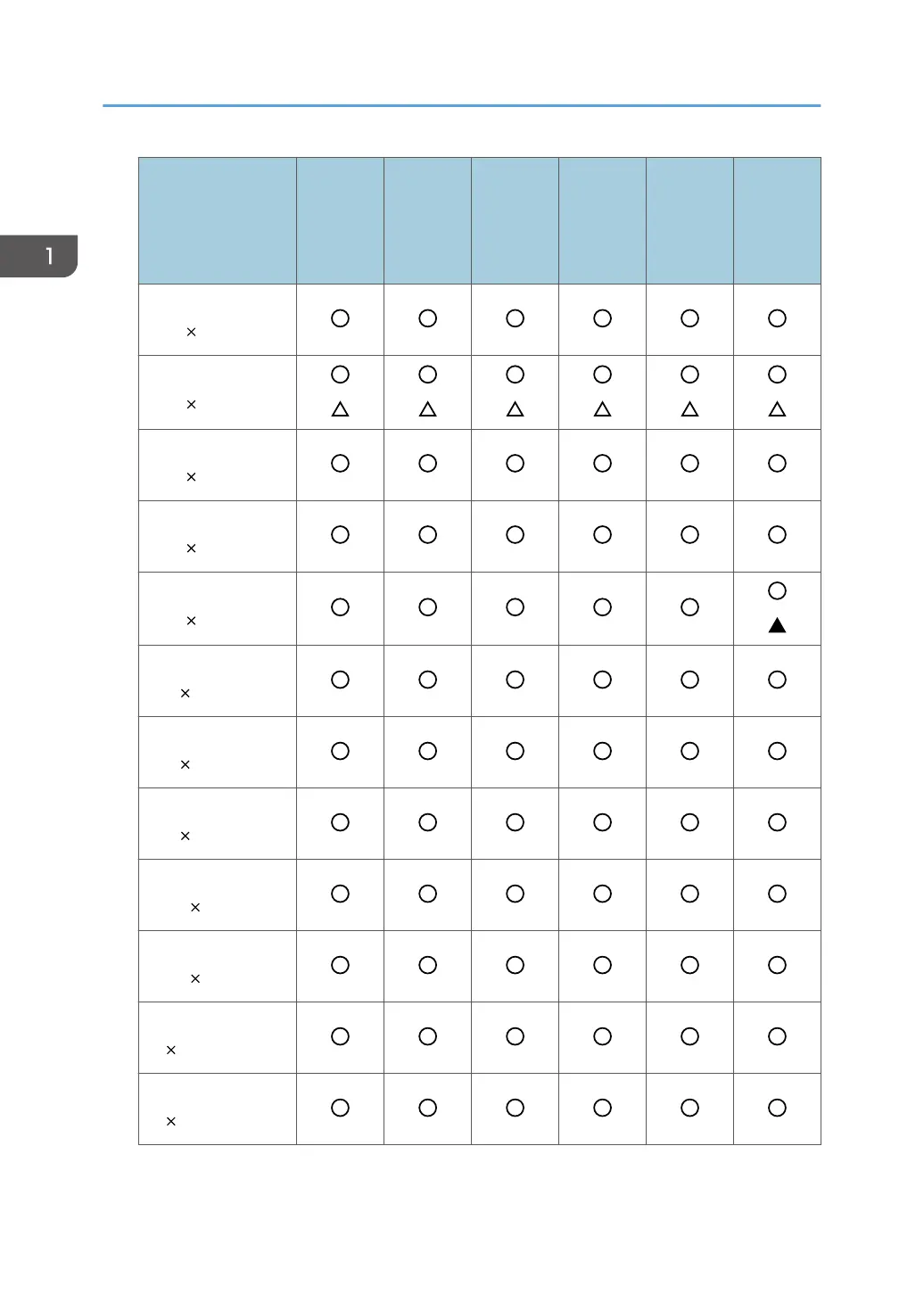The image size is (924, 1311).
Task: Click the hollow triangle in the first data column
Action: (x=340, y=409)
